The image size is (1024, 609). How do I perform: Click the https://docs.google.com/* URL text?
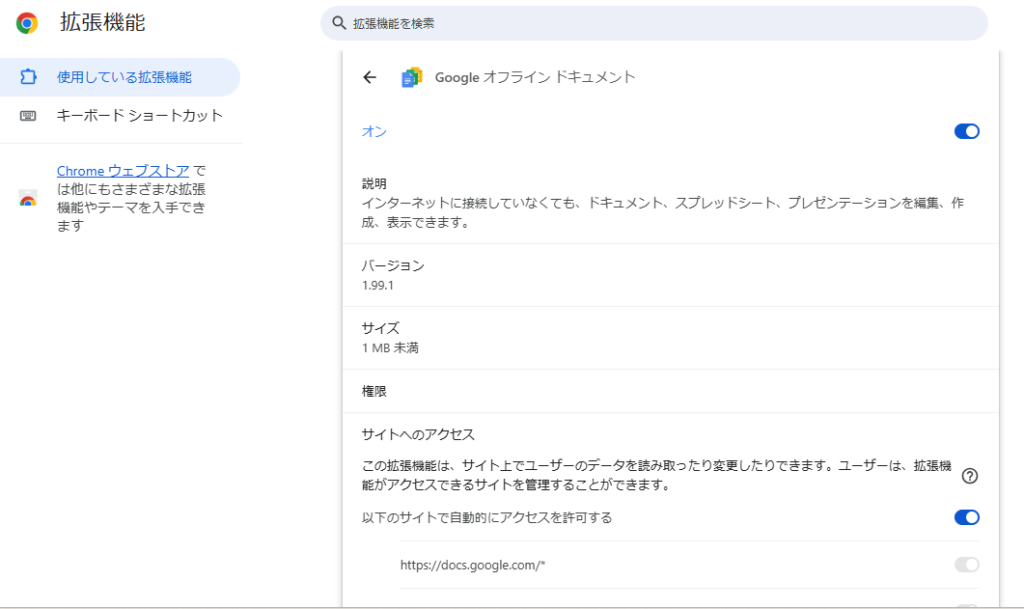pyautogui.click(x=472, y=565)
